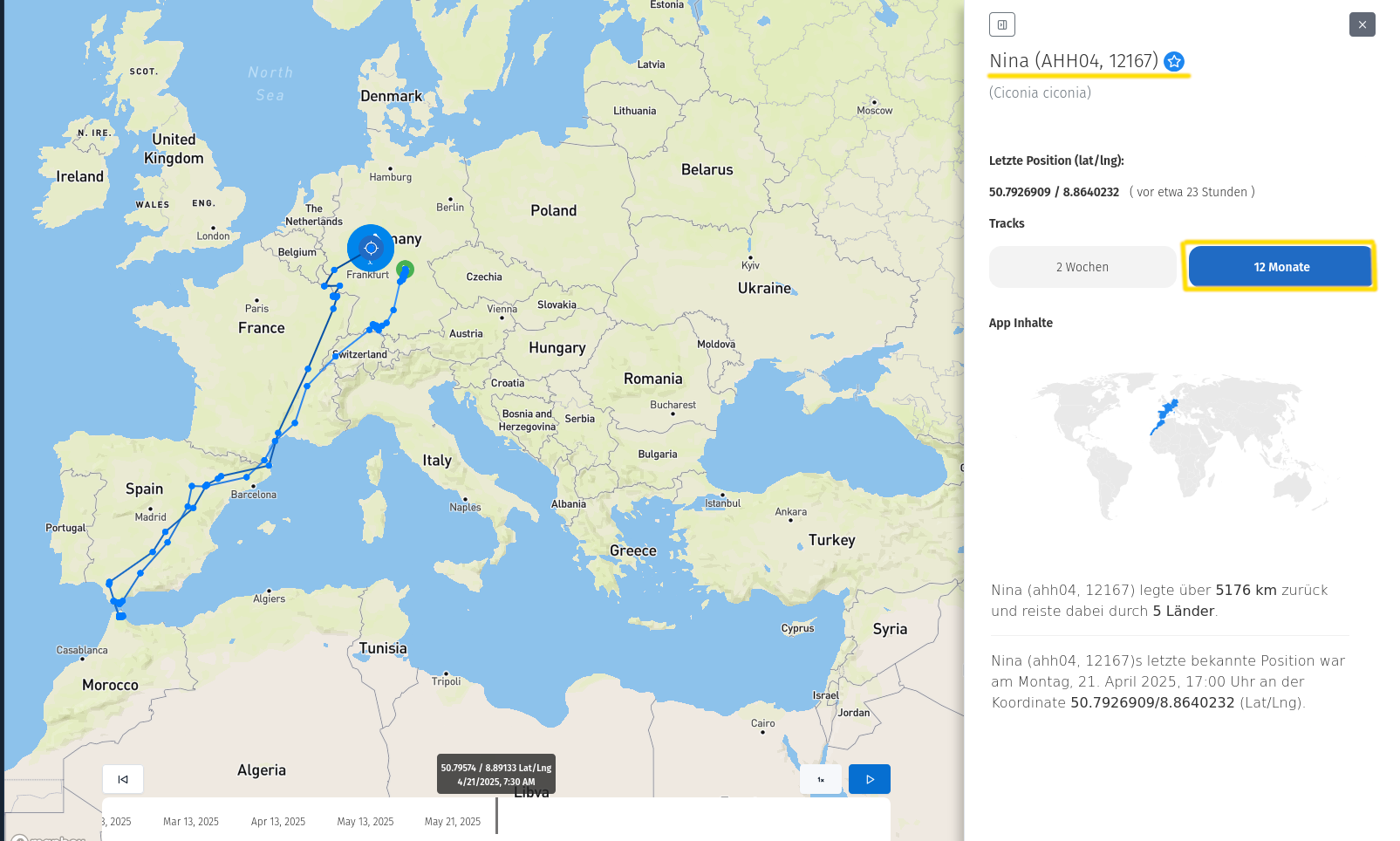Select the 12 Monate track range
1400x841 pixels.
click(x=1280, y=267)
